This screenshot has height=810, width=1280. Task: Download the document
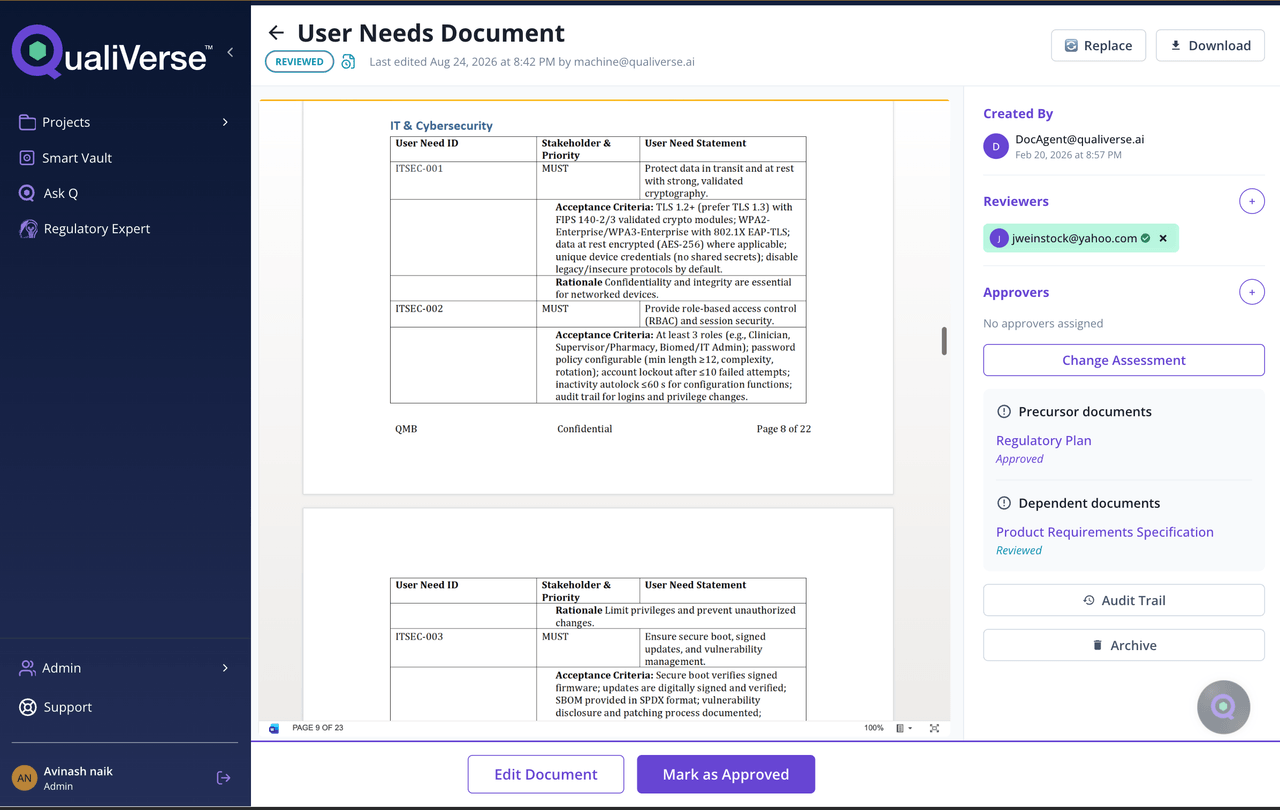(1210, 45)
